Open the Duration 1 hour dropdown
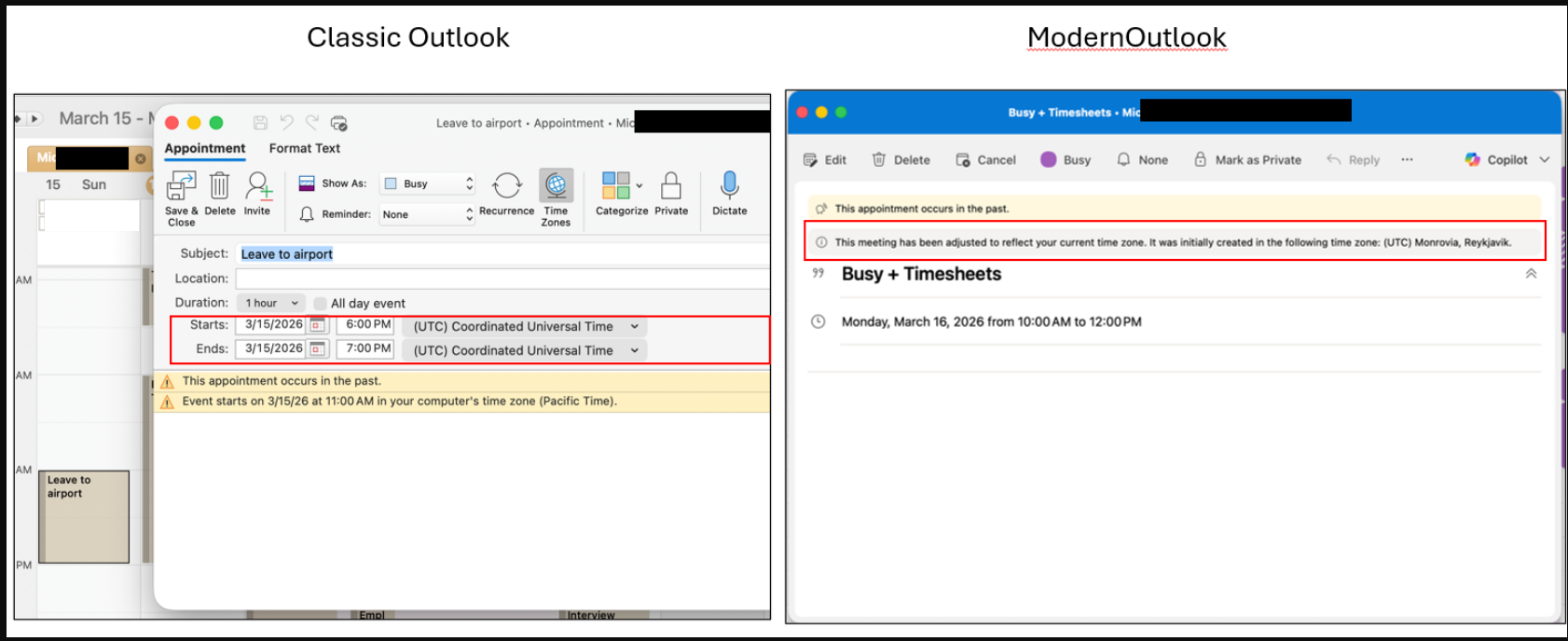This screenshot has width=1568, height=641. tap(271, 303)
